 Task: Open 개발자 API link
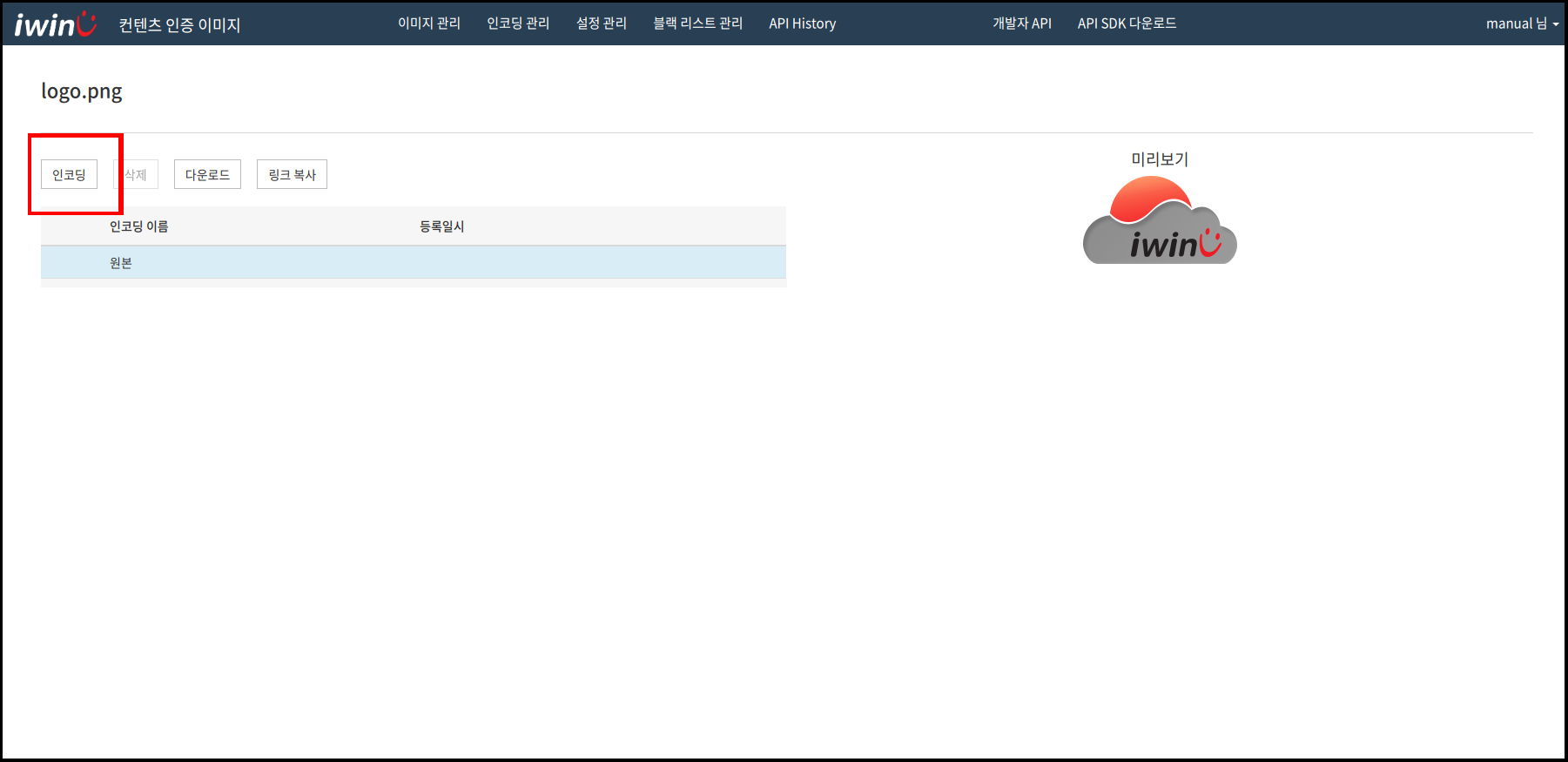click(x=1022, y=24)
